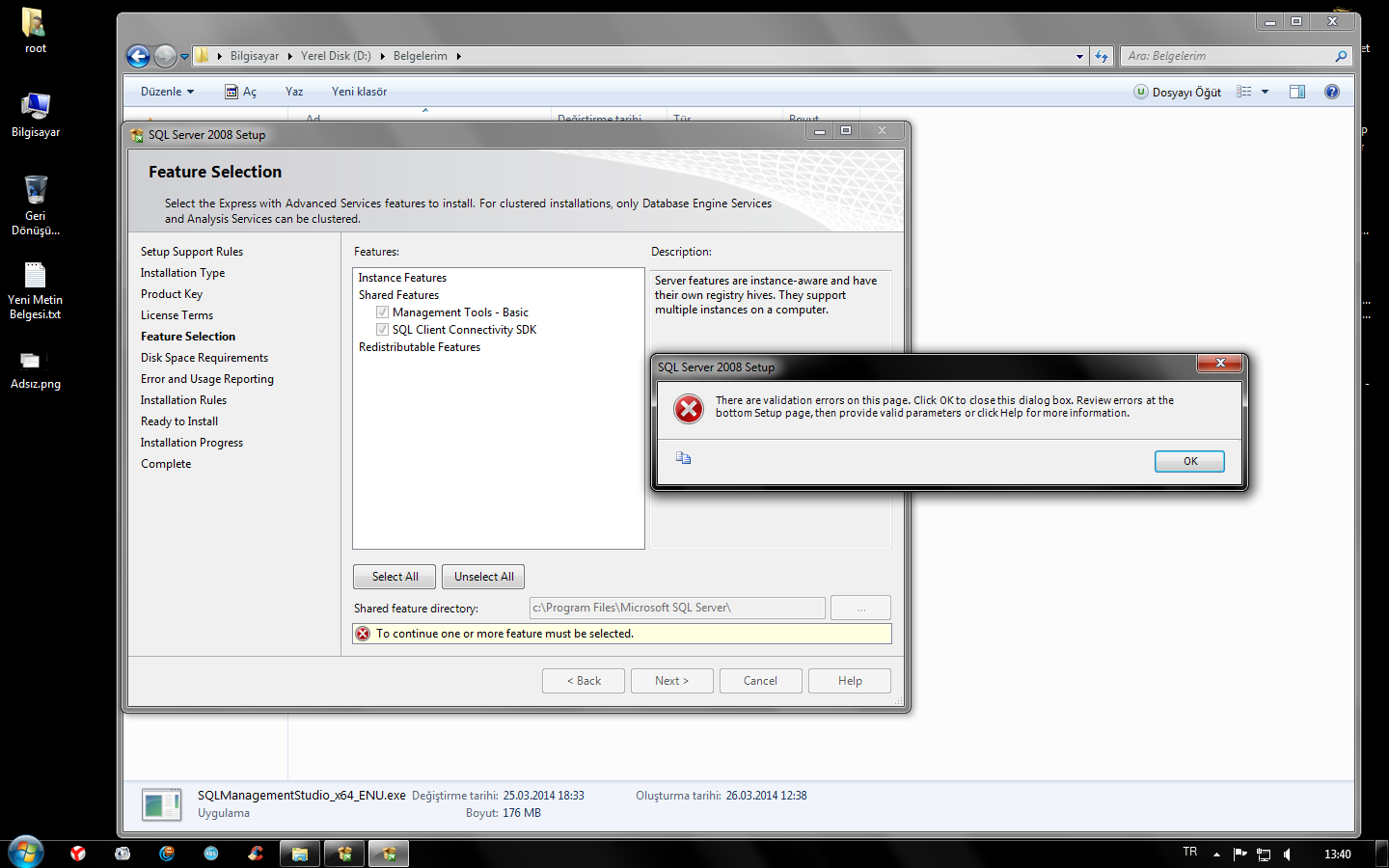Go to the Disk Space Requirements step
This screenshot has height=868, width=1389.
(x=204, y=358)
